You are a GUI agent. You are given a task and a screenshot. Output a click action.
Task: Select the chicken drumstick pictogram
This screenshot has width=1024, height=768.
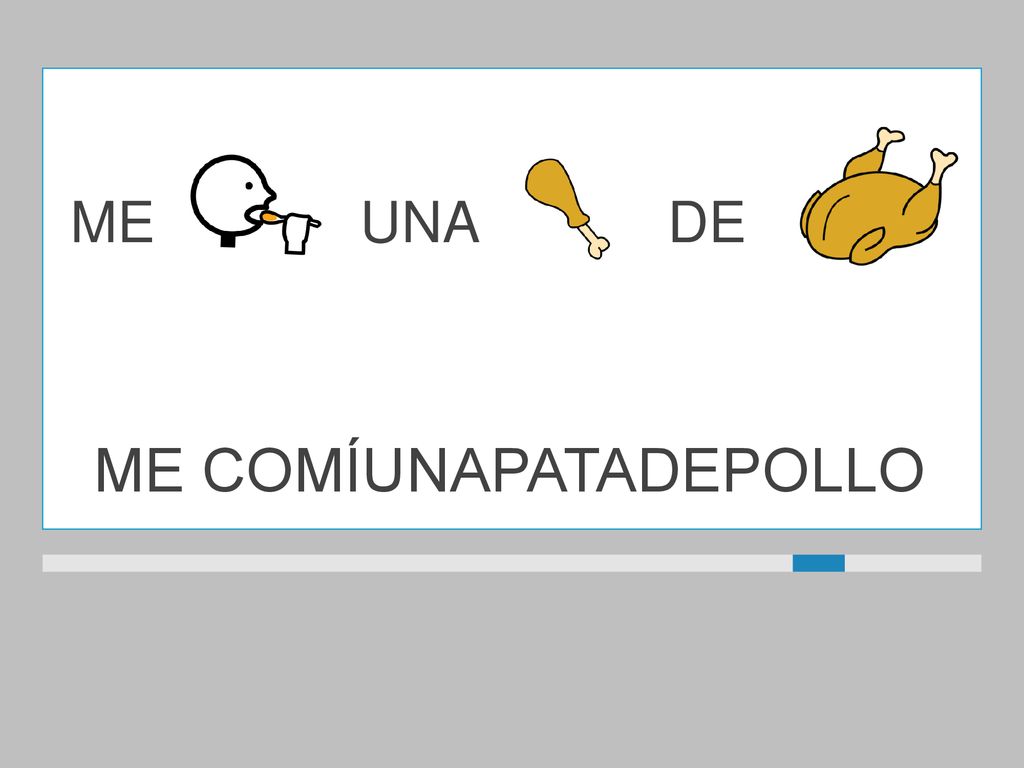click(568, 208)
